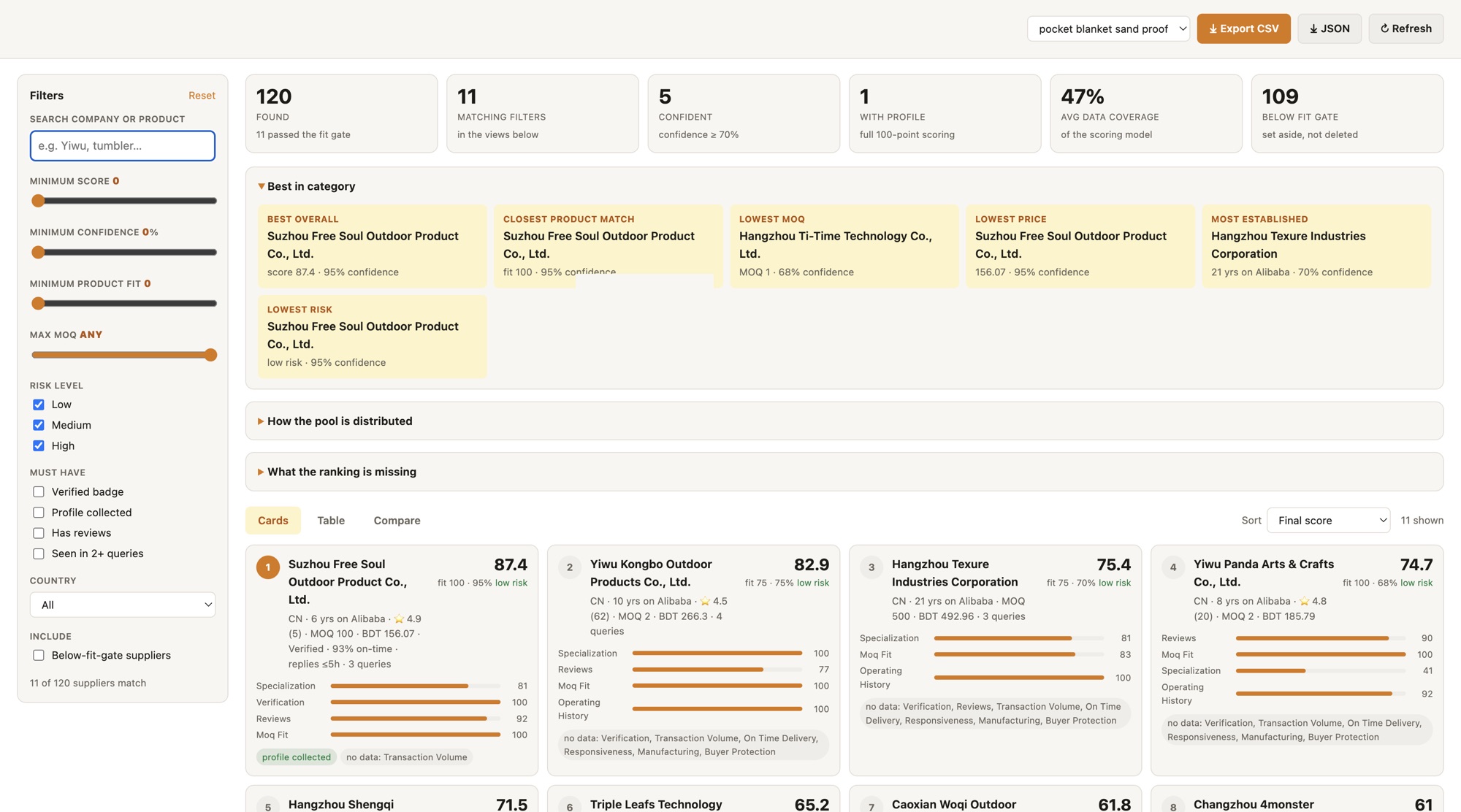Image resolution: width=1461 pixels, height=812 pixels.
Task: Uncheck the High risk level checkbox
Action: coord(39,445)
